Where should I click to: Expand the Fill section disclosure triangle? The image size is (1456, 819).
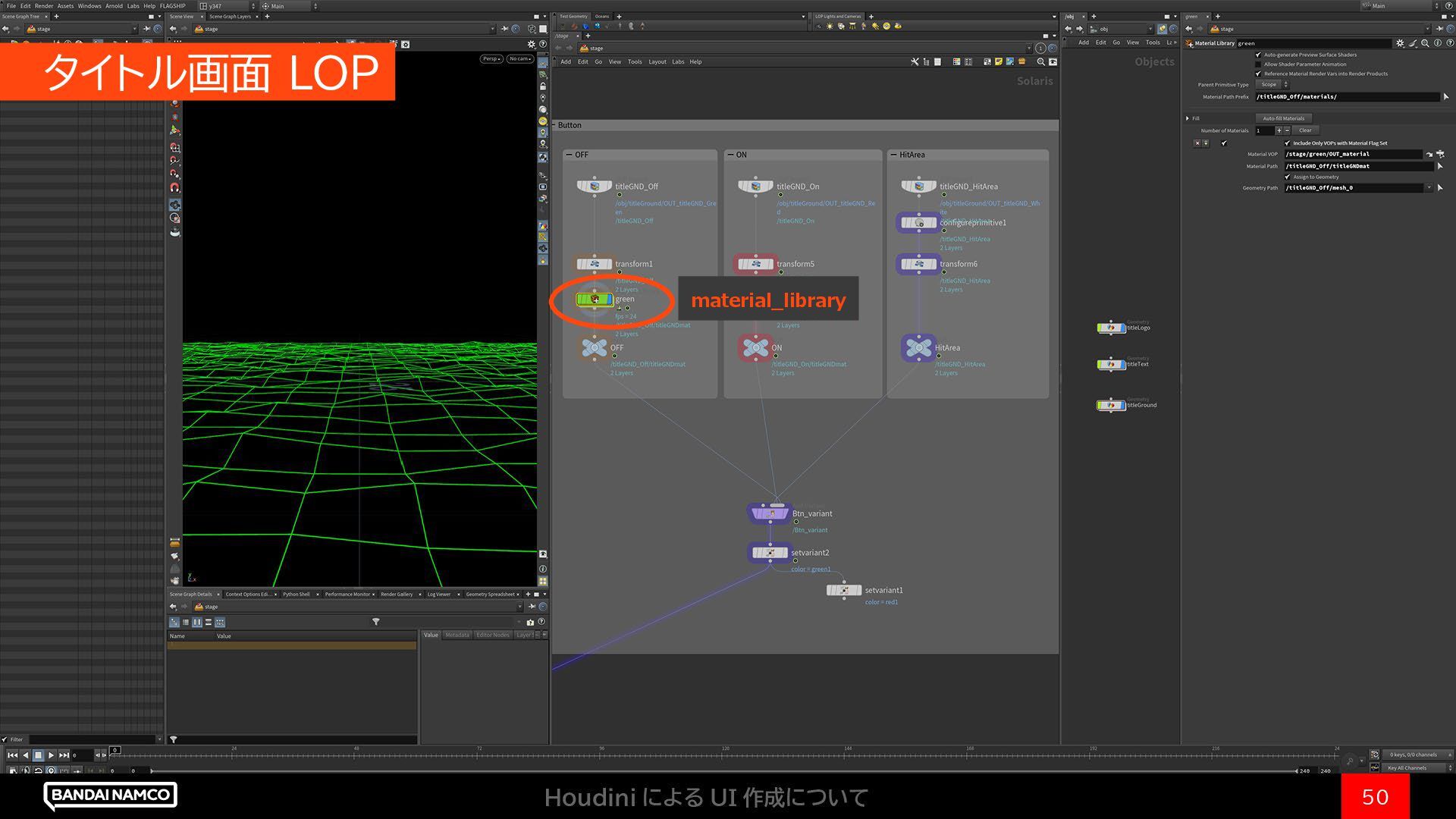1188,118
